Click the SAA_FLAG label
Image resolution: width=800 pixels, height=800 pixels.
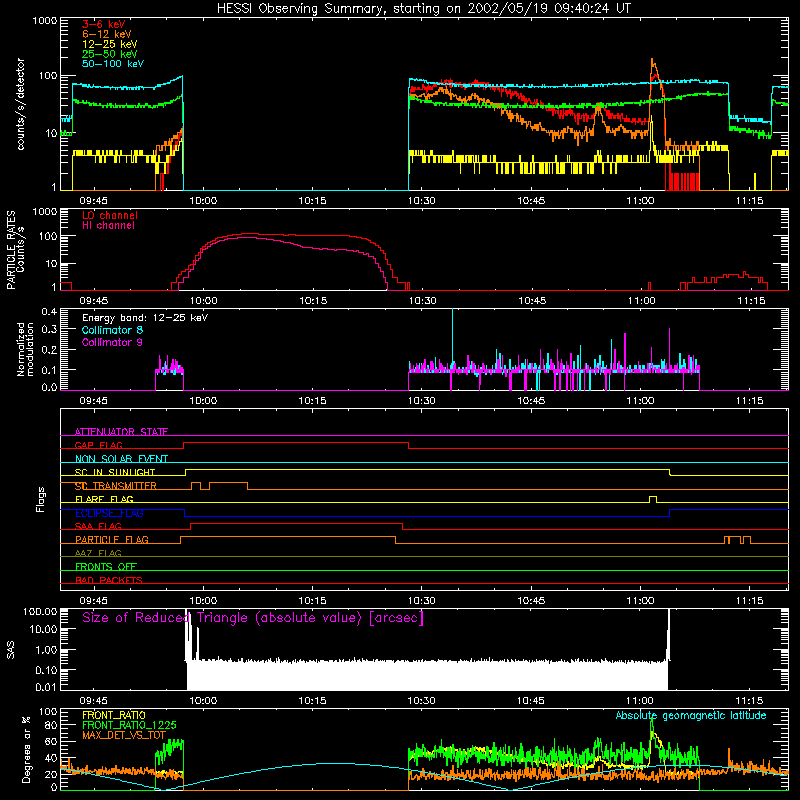[98, 526]
